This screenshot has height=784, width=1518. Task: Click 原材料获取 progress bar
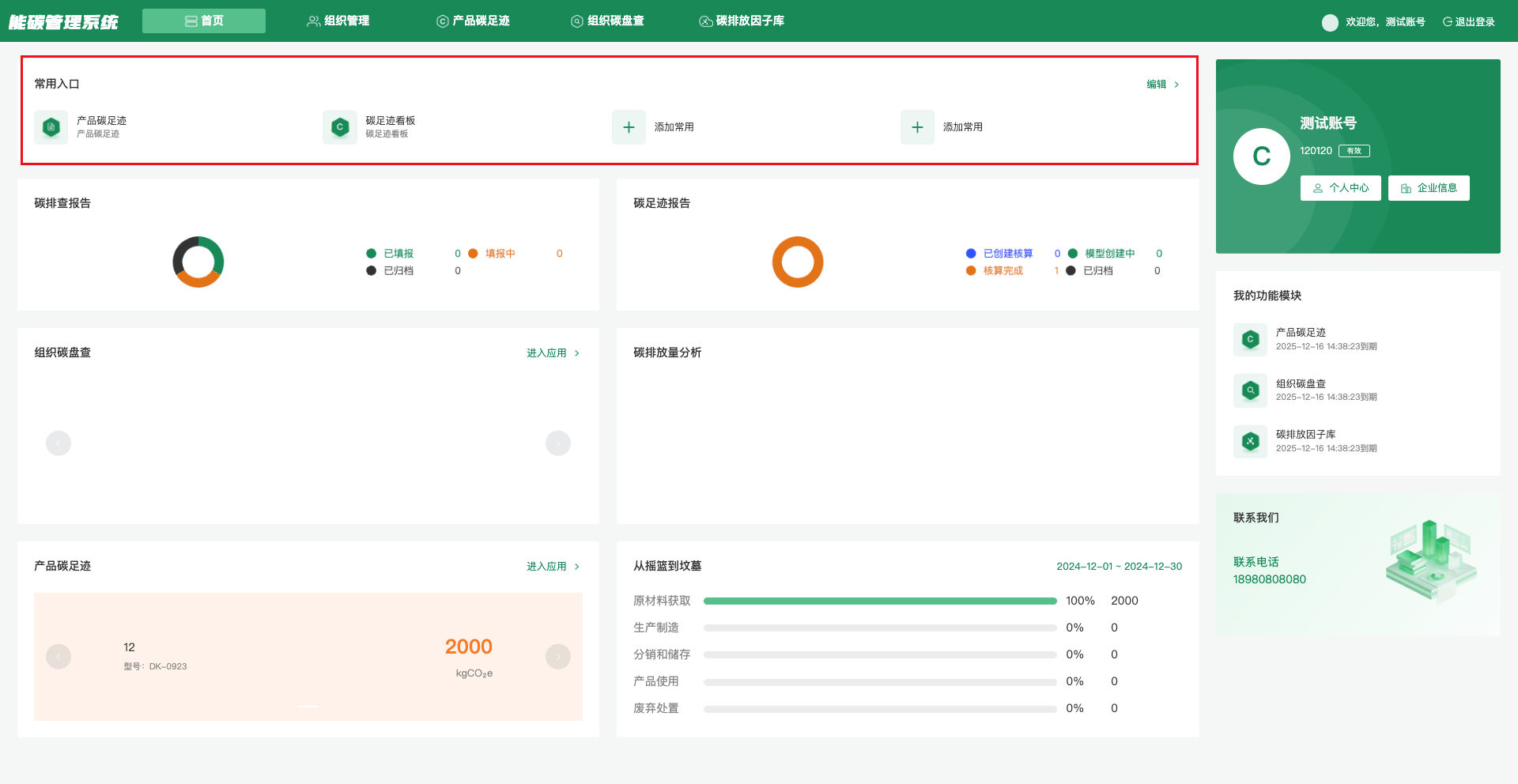click(x=880, y=601)
